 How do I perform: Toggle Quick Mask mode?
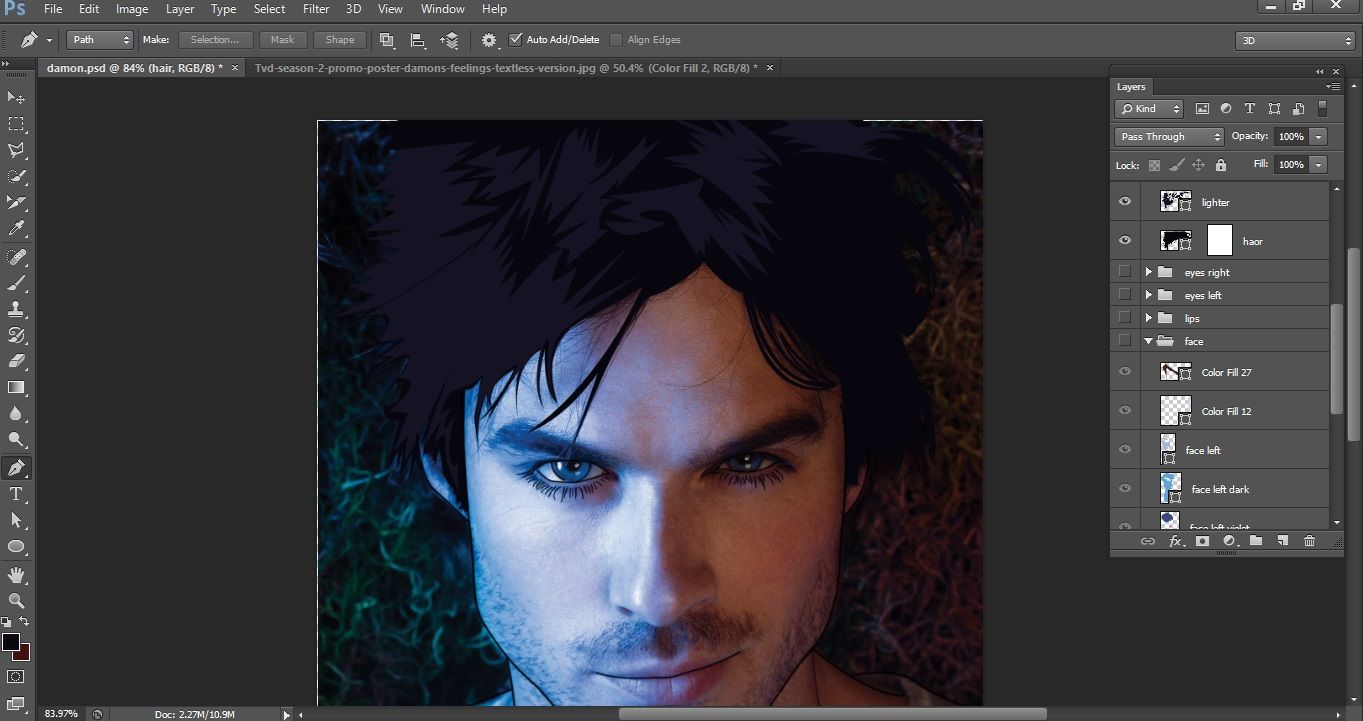(16, 677)
